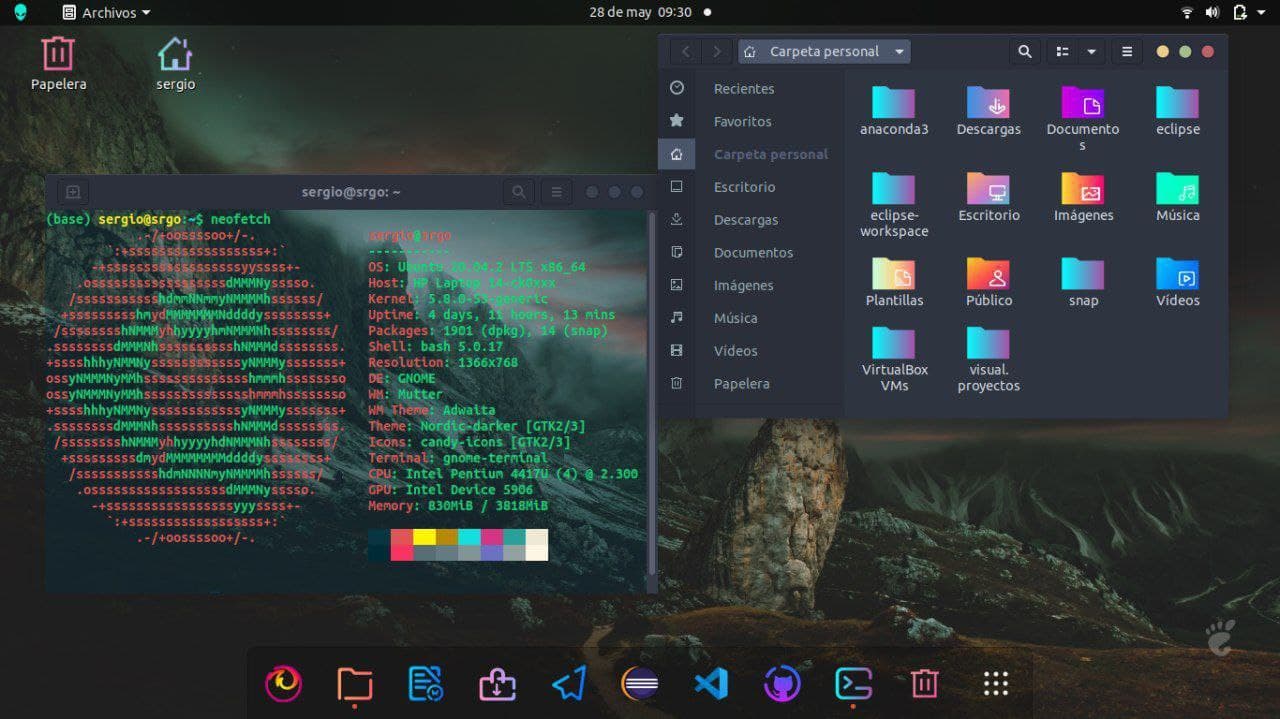This screenshot has height=719, width=1280.
Task: Open the Papelera desktop icon
Action: (x=58, y=55)
